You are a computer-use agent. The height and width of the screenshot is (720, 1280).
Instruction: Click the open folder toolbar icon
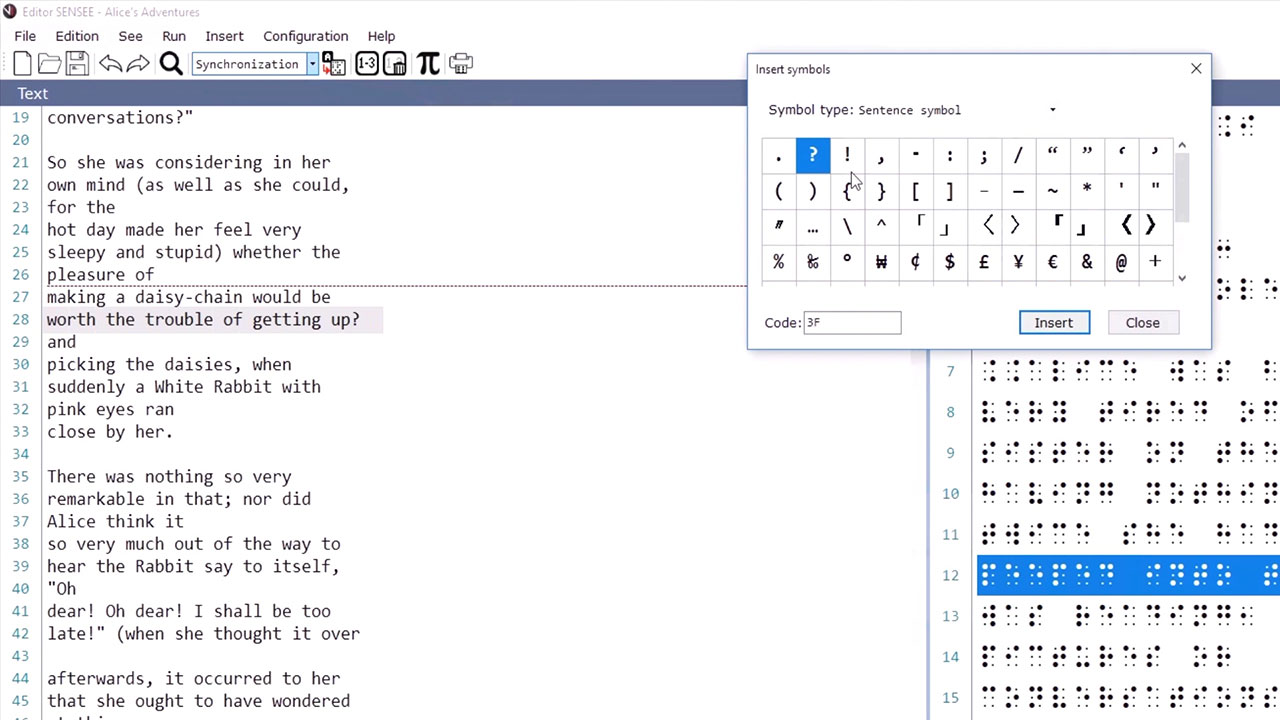(49, 64)
